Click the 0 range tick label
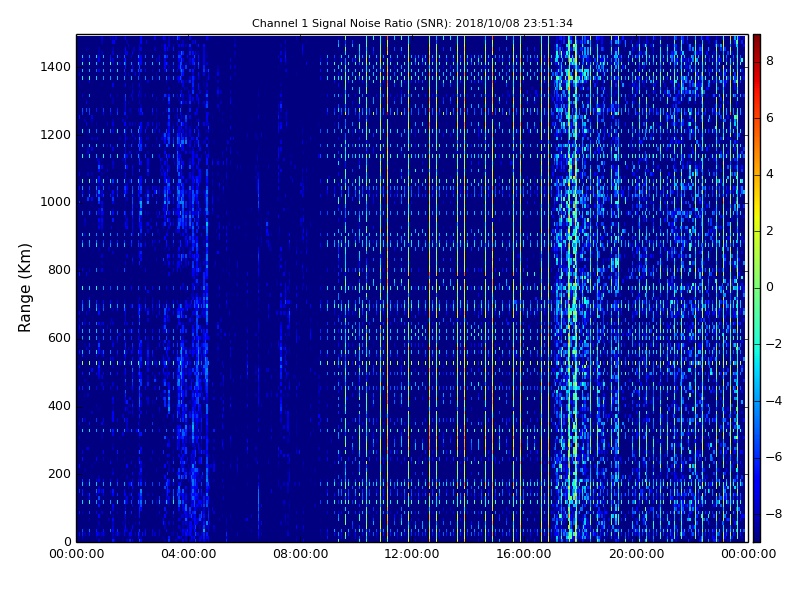This screenshot has width=800, height=600. [67, 541]
